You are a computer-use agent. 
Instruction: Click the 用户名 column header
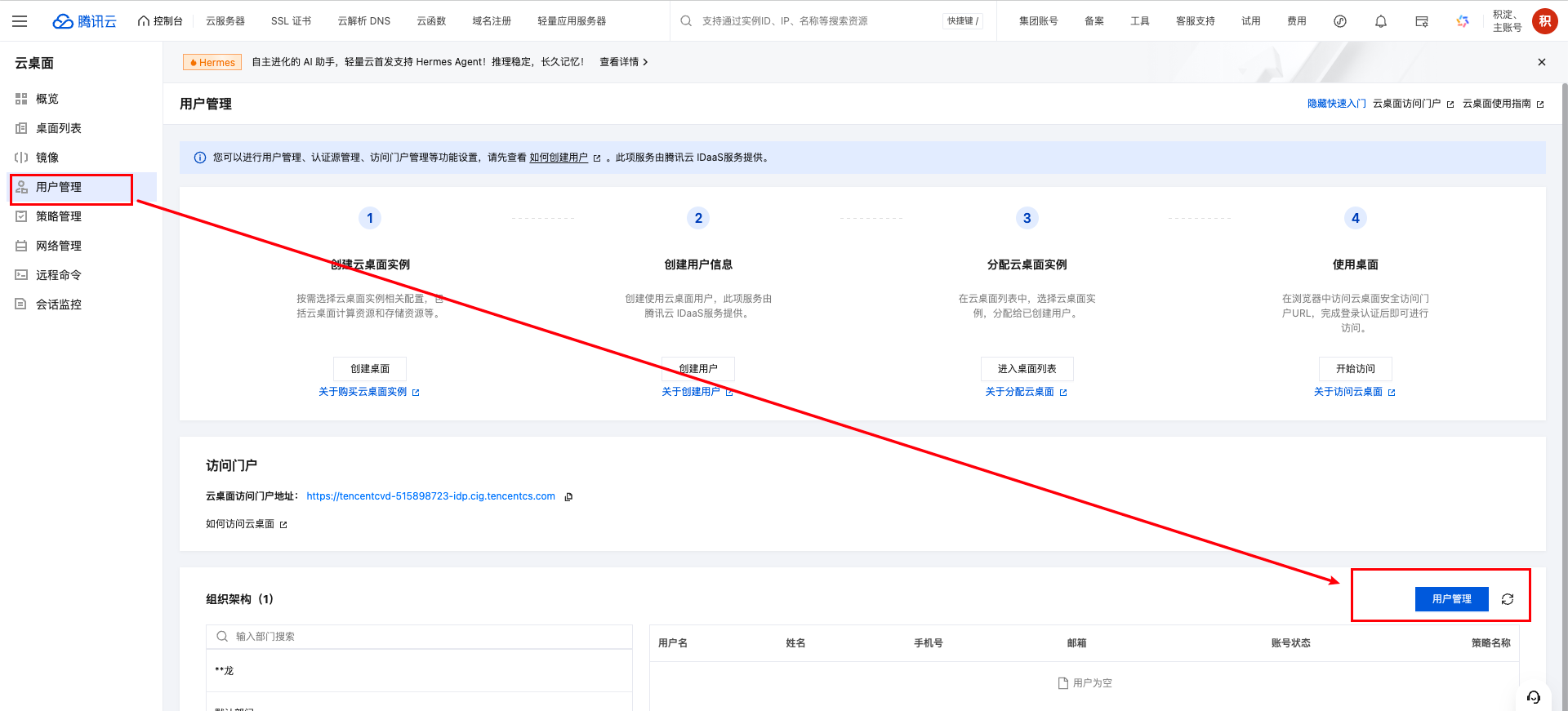coord(673,643)
